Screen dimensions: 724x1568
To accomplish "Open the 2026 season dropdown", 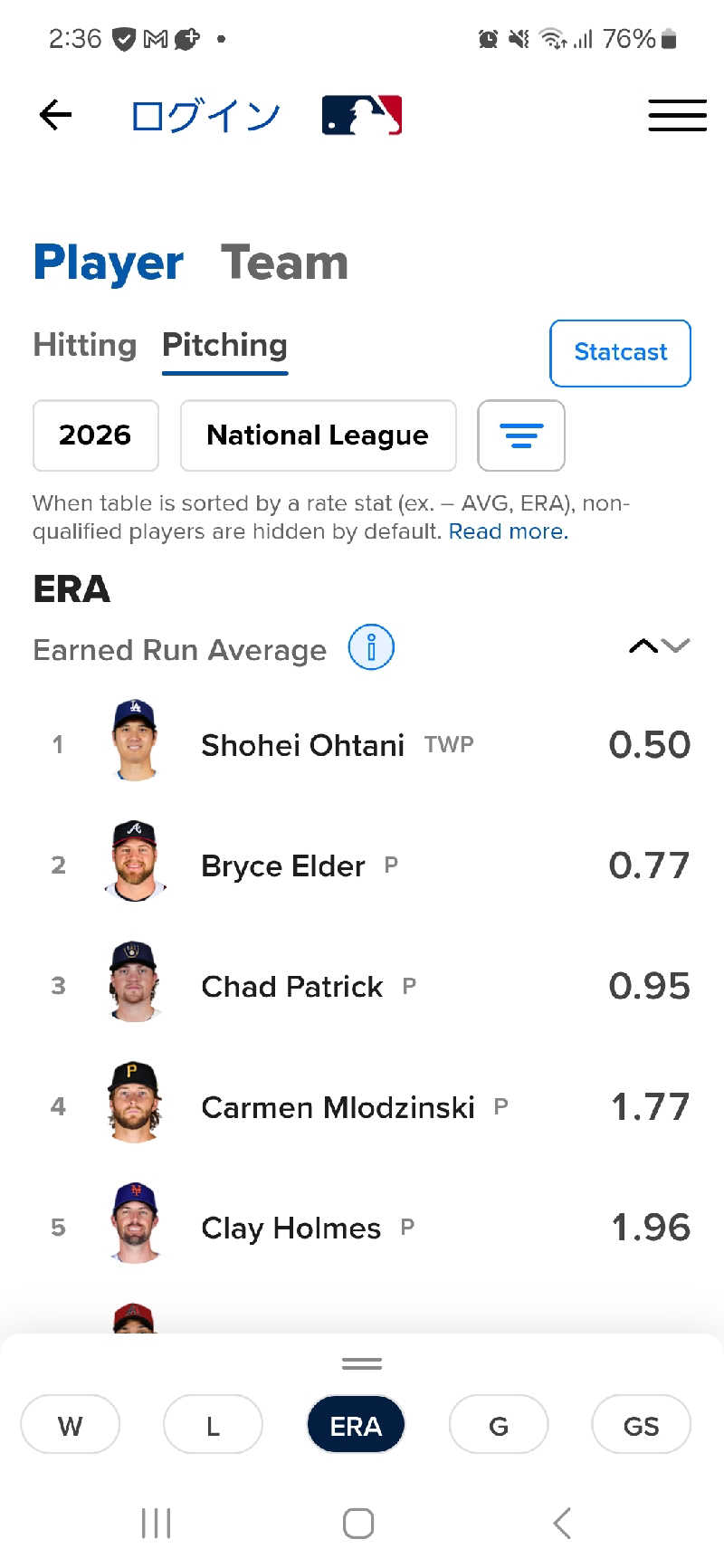I will coord(96,435).
